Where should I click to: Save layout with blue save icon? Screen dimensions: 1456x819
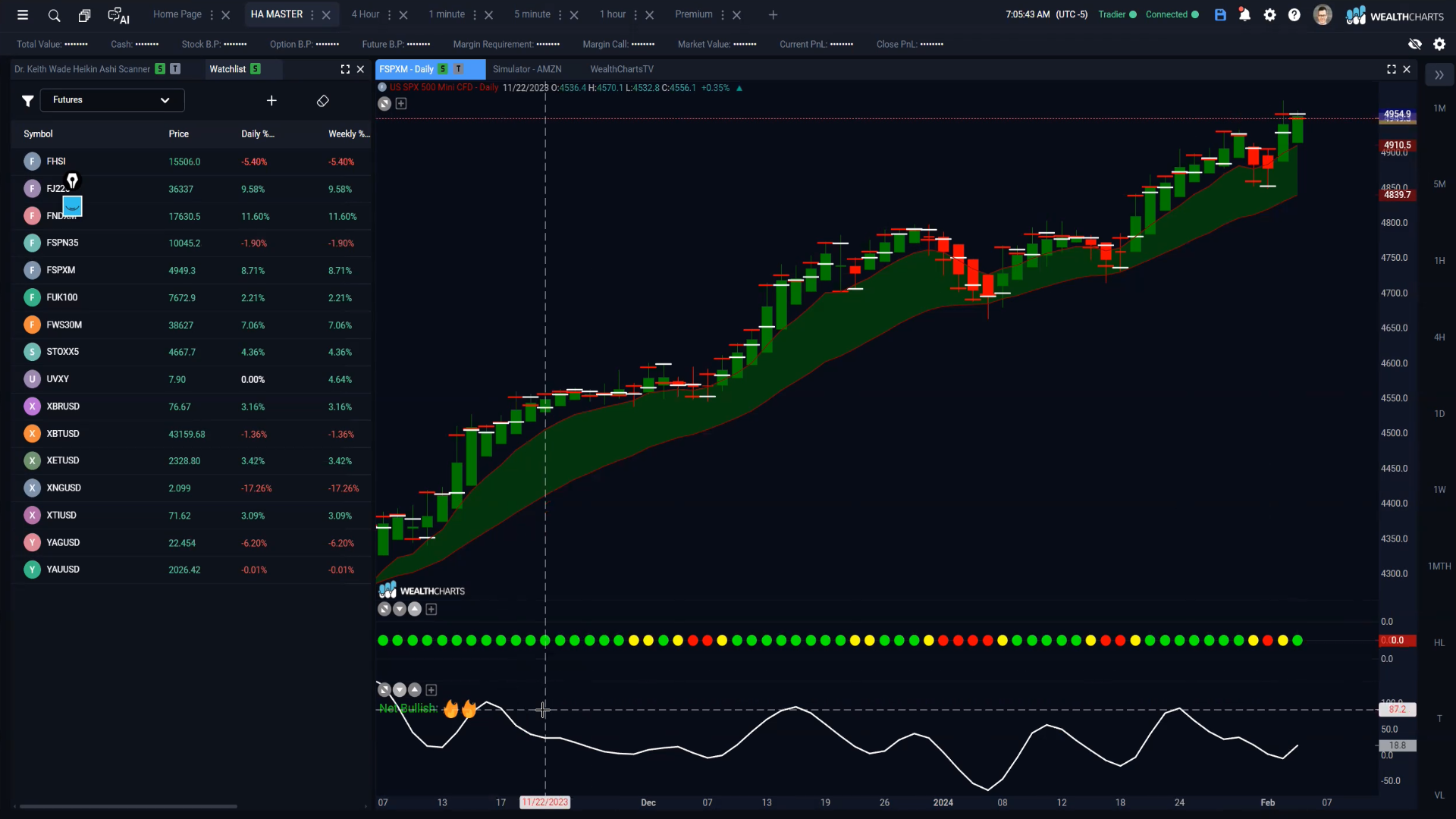tap(1220, 14)
